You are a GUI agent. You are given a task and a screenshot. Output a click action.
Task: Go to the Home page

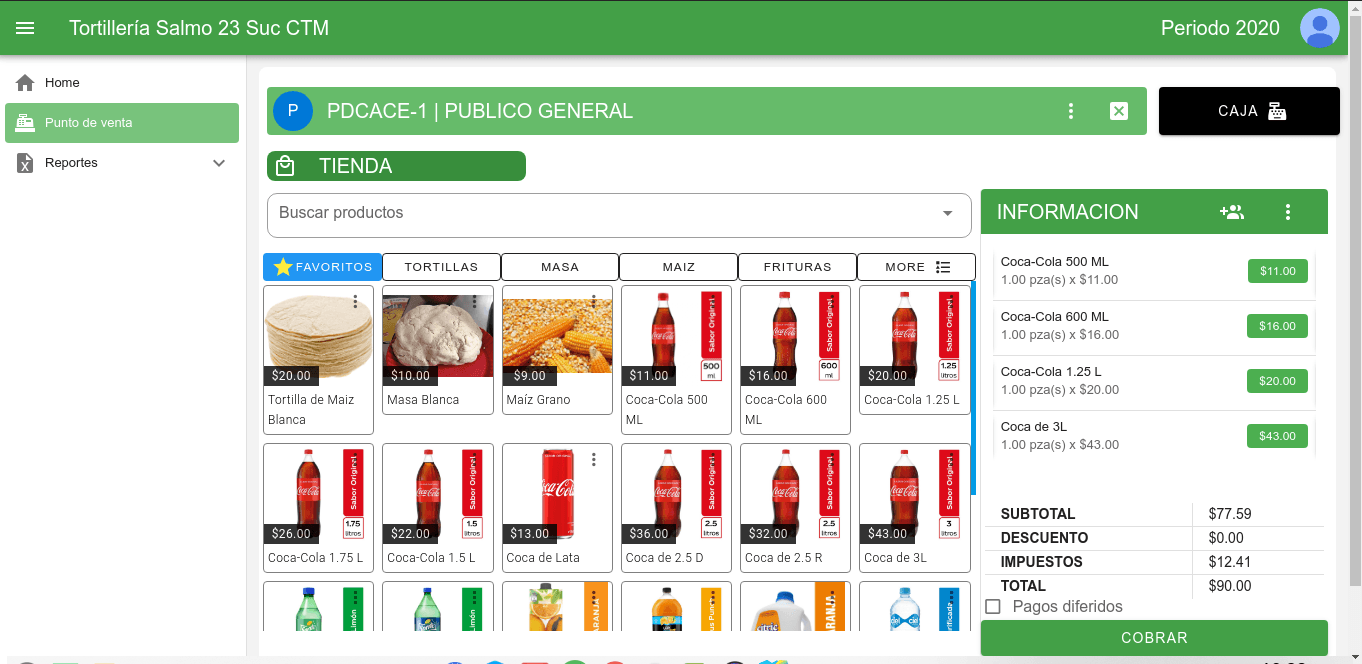pyautogui.click(x=122, y=83)
